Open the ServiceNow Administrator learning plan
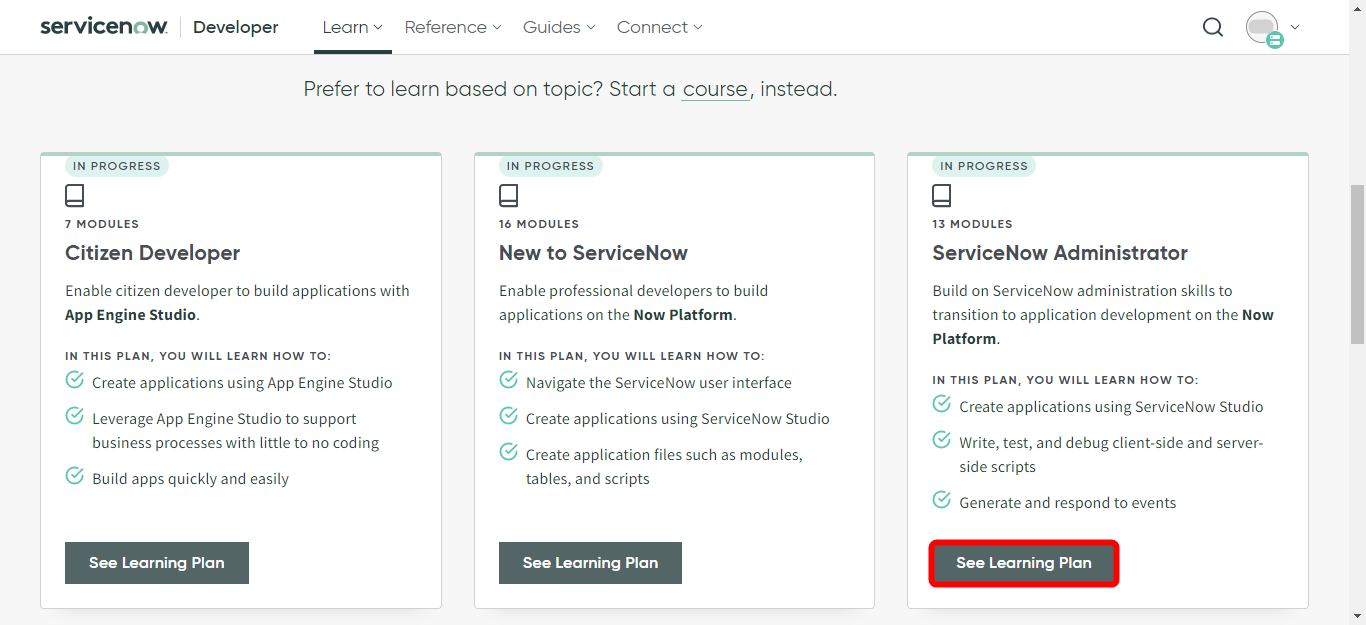This screenshot has width=1366, height=625. pos(1023,562)
